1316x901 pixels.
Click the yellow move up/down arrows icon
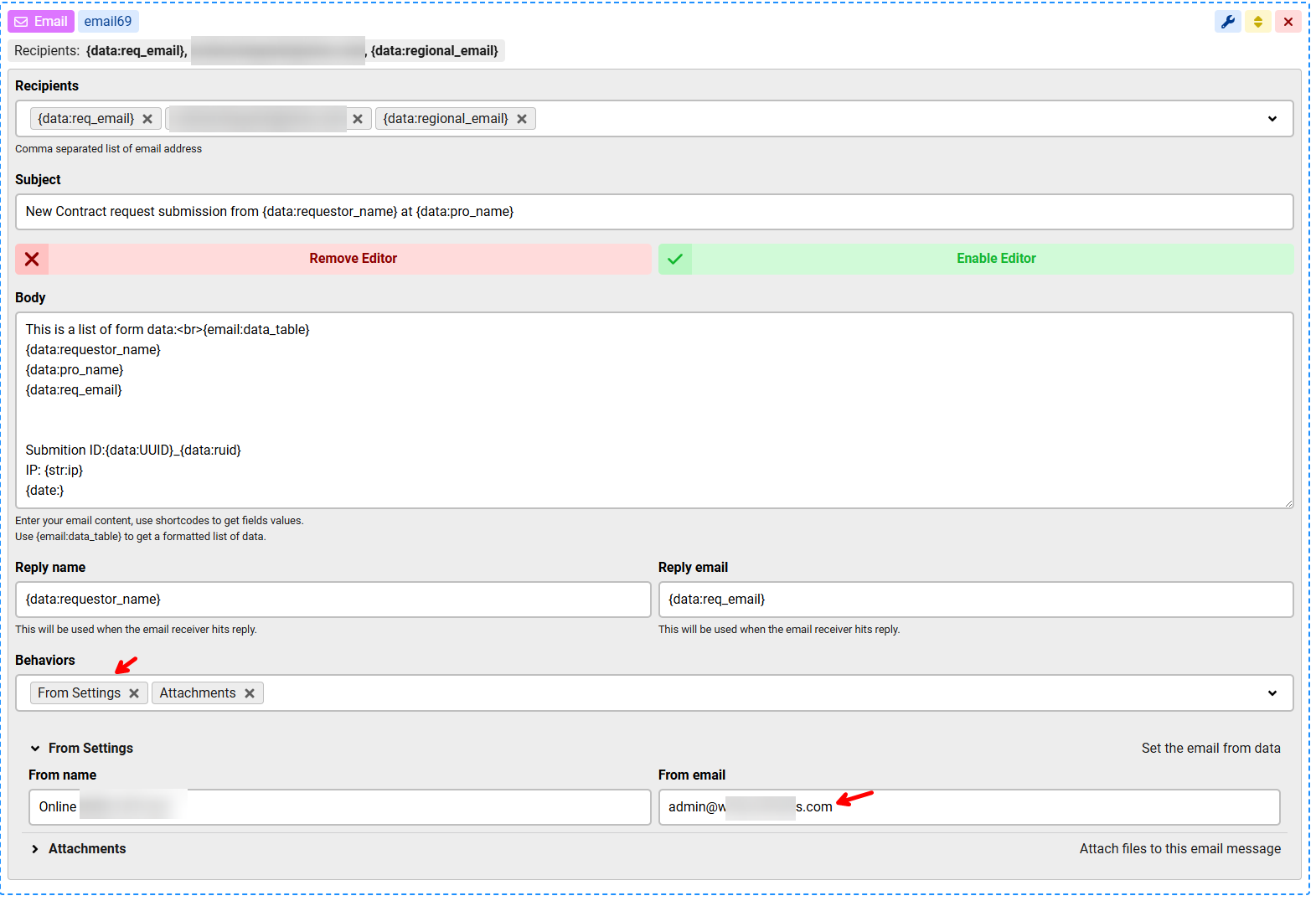click(1258, 22)
